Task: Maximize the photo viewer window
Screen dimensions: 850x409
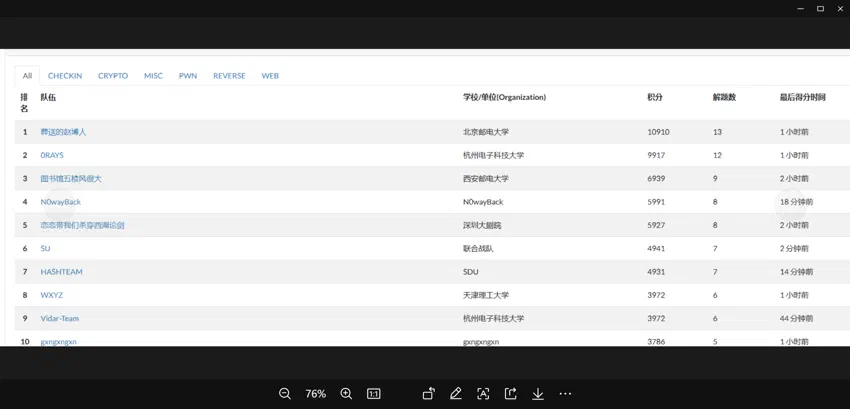Action: tap(820, 9)
